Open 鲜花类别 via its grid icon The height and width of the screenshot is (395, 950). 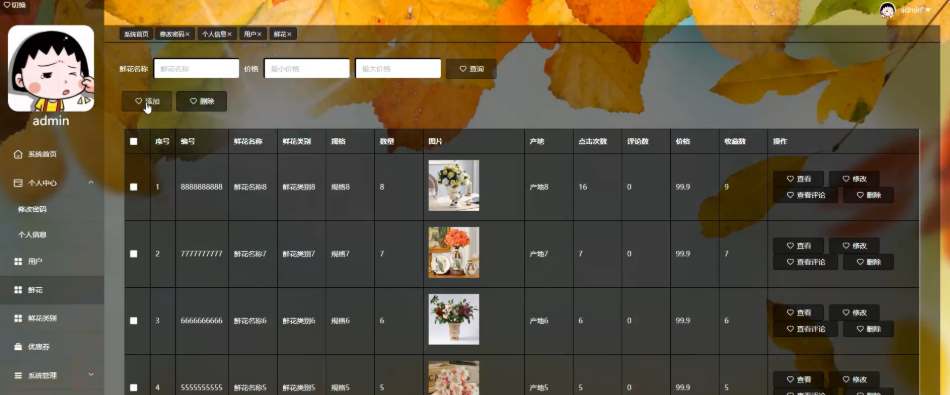(18, 318)
